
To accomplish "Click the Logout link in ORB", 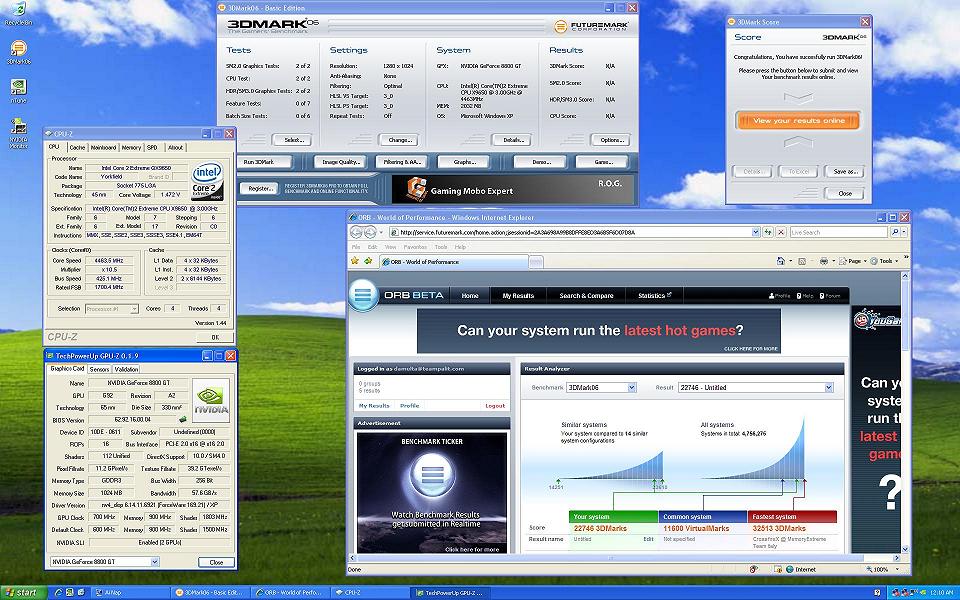I will [x=495, y=405].
